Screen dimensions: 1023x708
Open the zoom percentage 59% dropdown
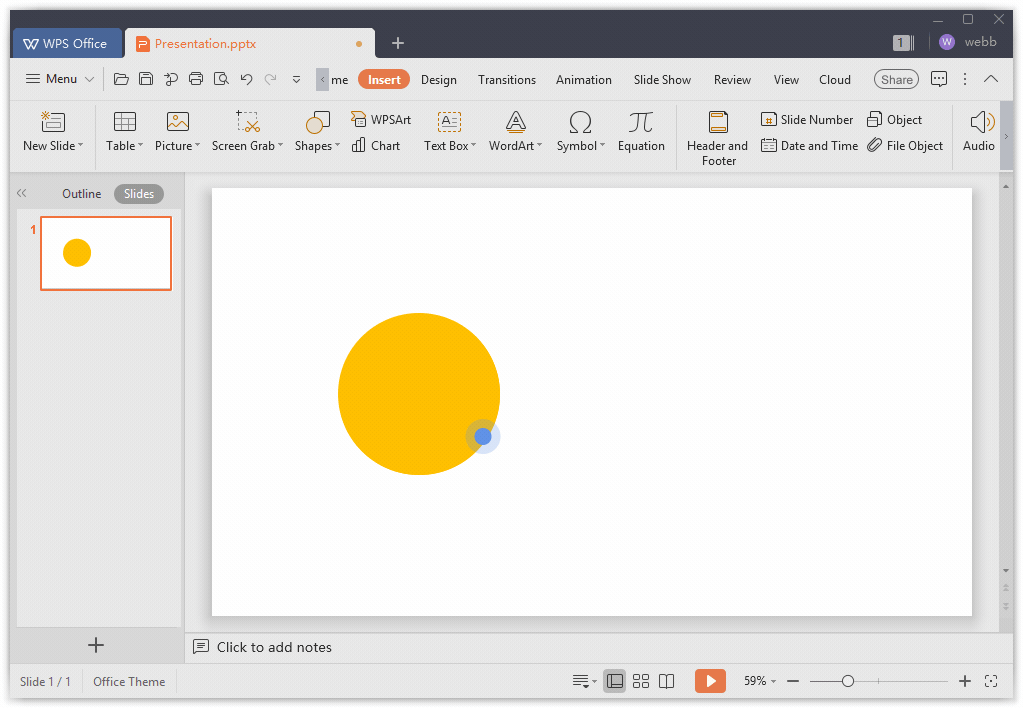click(x=760, y=681)
